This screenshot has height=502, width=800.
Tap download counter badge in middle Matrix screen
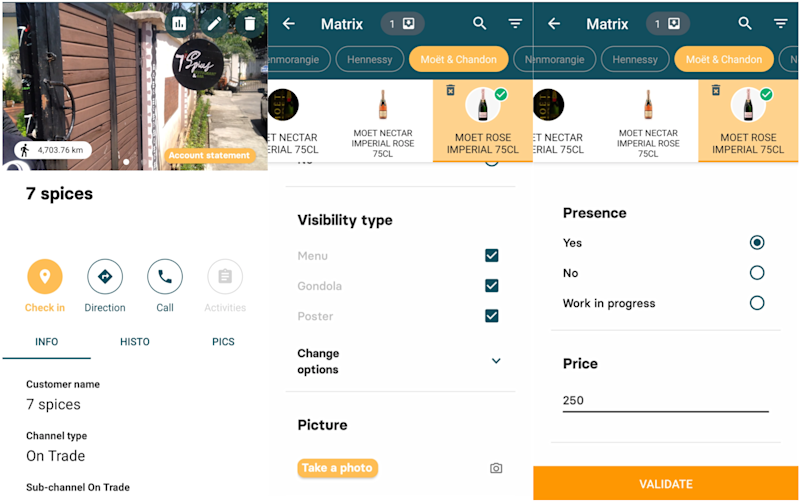click(x=402, y=24)
